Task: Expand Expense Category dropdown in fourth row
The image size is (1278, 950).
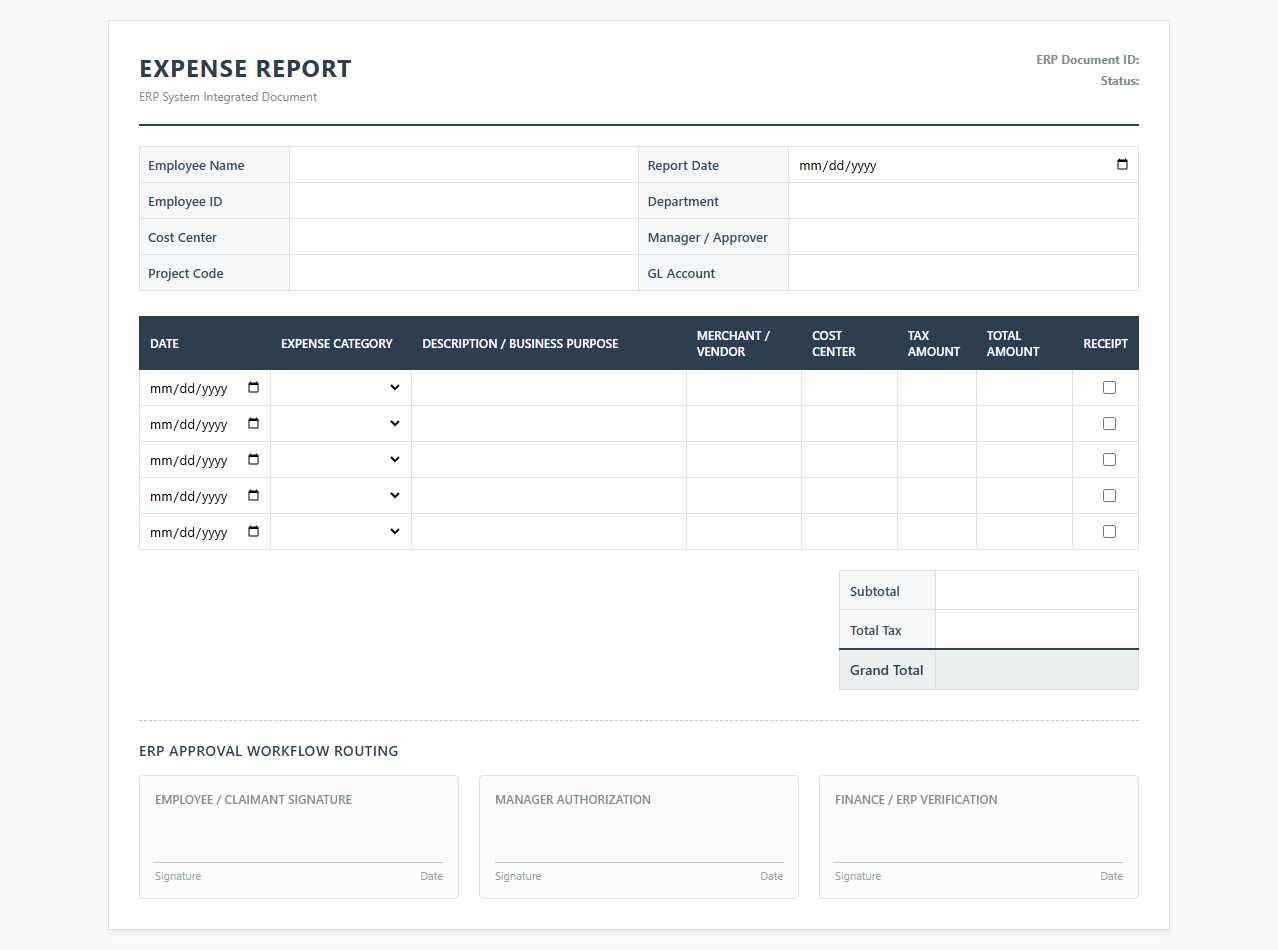Action: 341,496
